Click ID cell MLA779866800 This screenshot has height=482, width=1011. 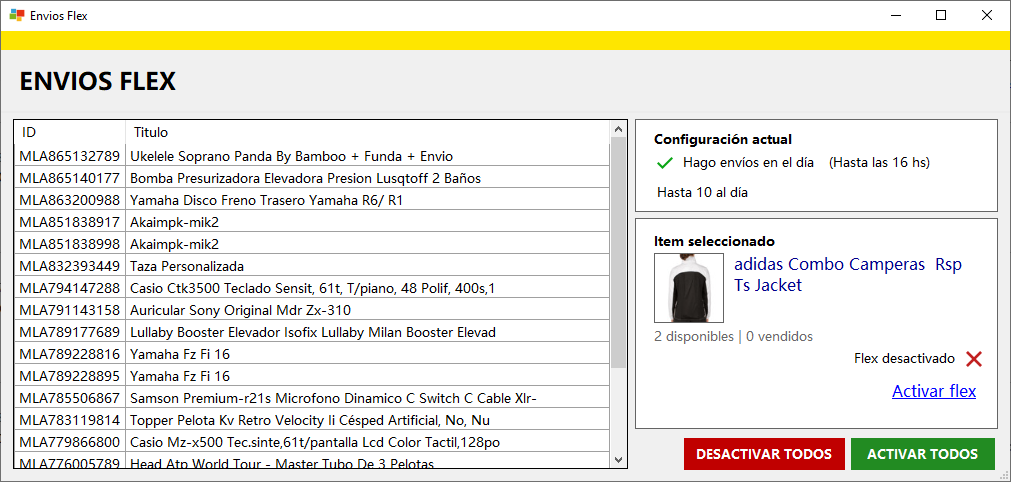[x=70, y=443]
